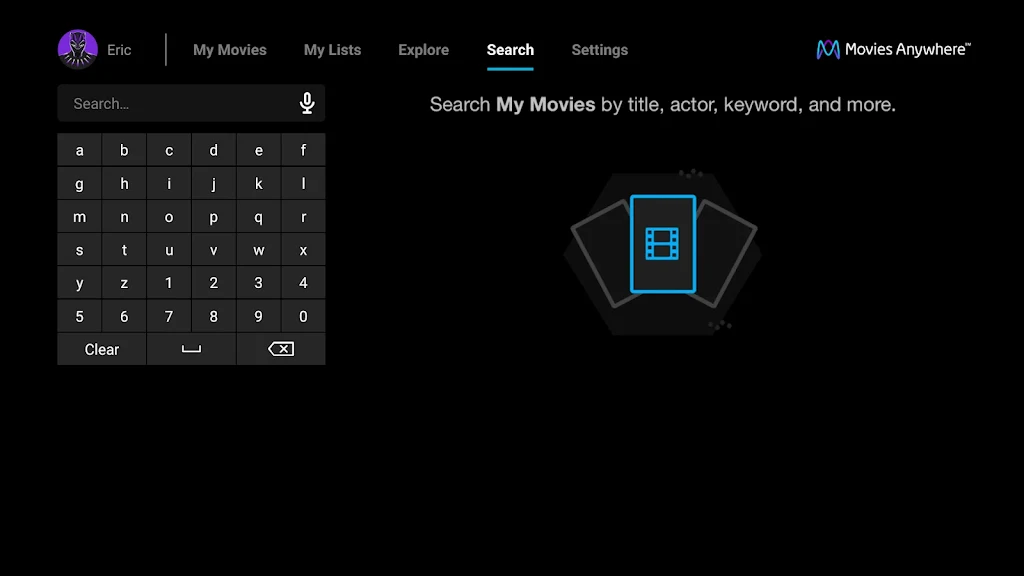
Task: Select the active Search tab
Action: [x=510, y=50]
